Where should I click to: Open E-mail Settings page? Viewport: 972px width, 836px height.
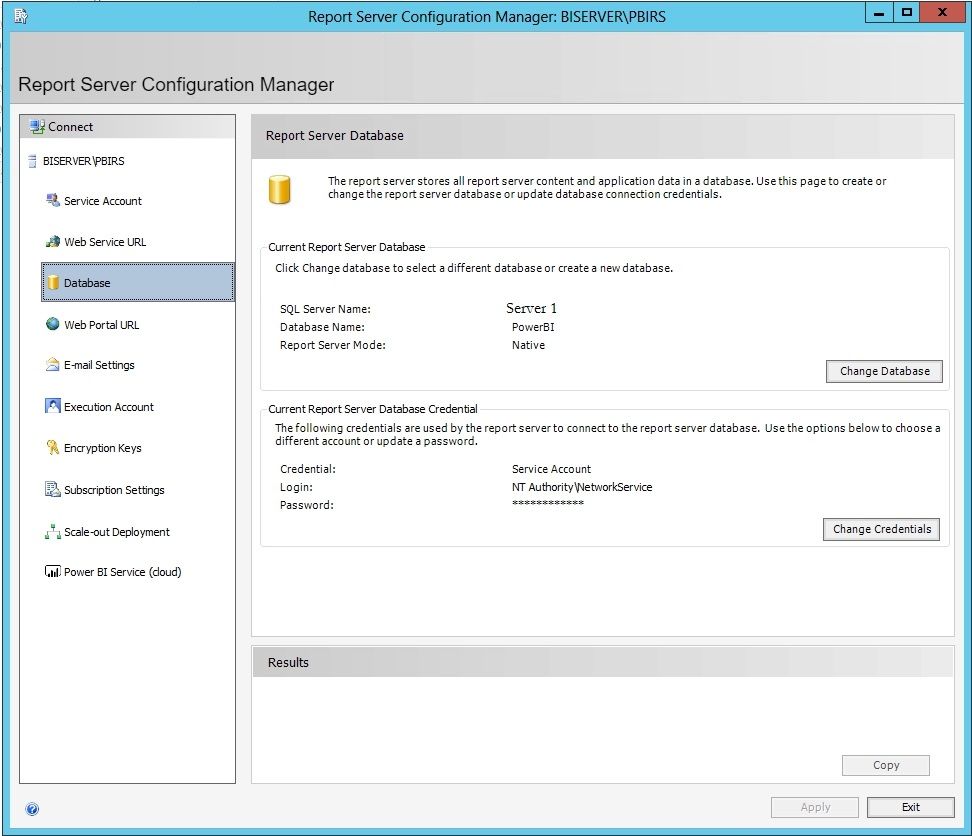point(99,365)
